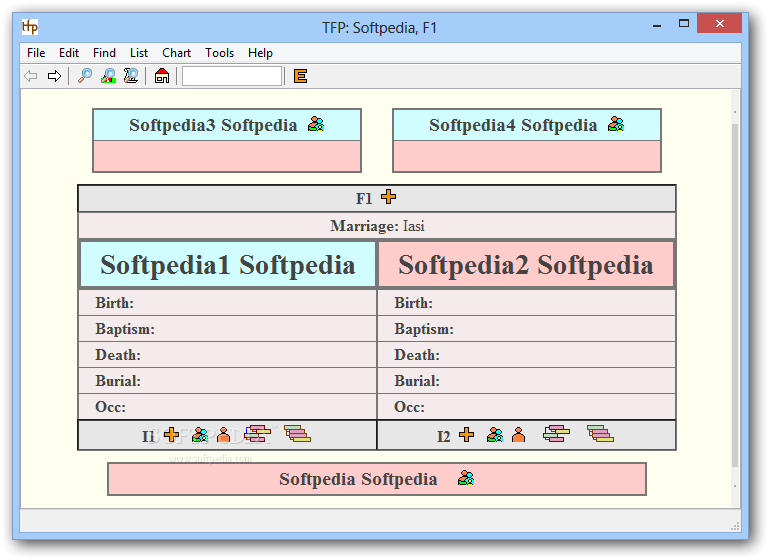Click the magnifier-over-scroll find icon
769x560 pixels.
tap(131, 76)
